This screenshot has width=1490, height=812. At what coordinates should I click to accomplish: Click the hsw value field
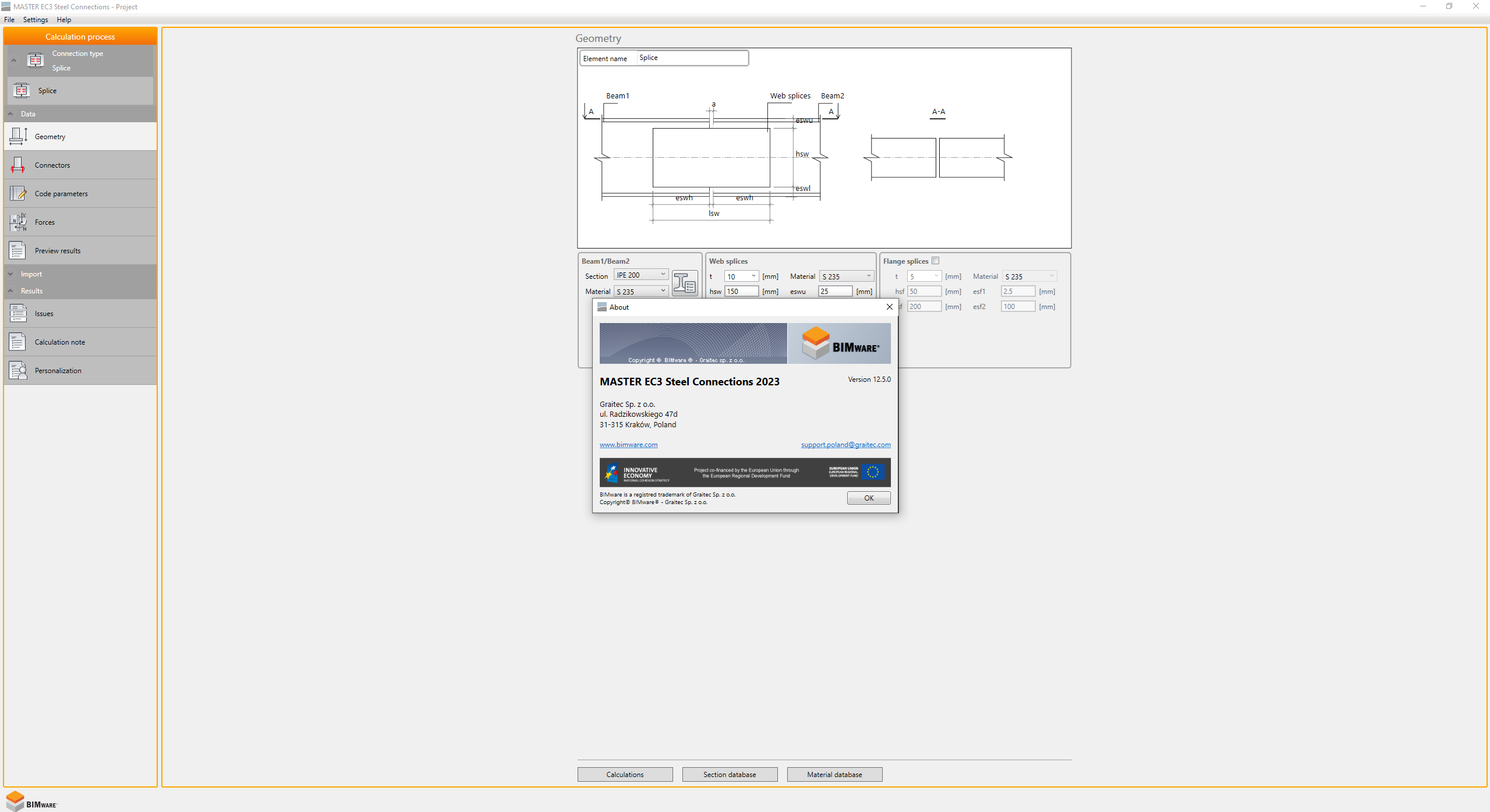[x=741, y=292]
